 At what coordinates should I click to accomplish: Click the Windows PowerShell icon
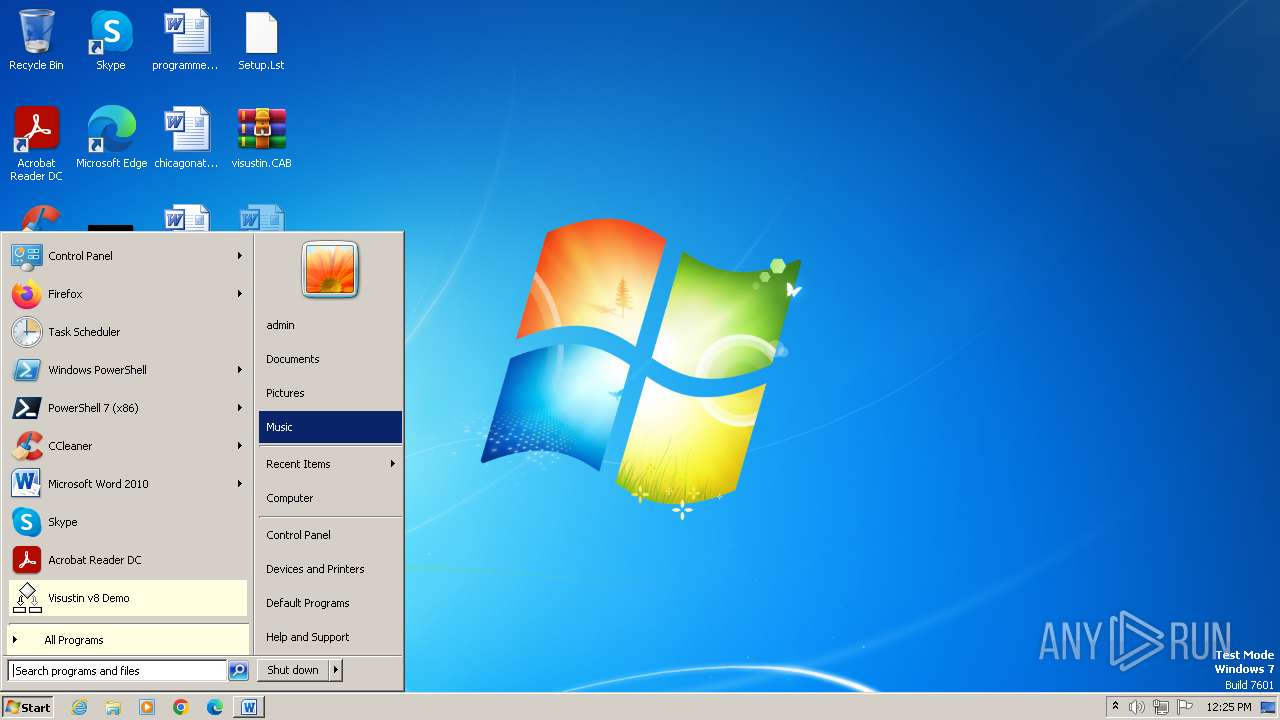(26, 370)
